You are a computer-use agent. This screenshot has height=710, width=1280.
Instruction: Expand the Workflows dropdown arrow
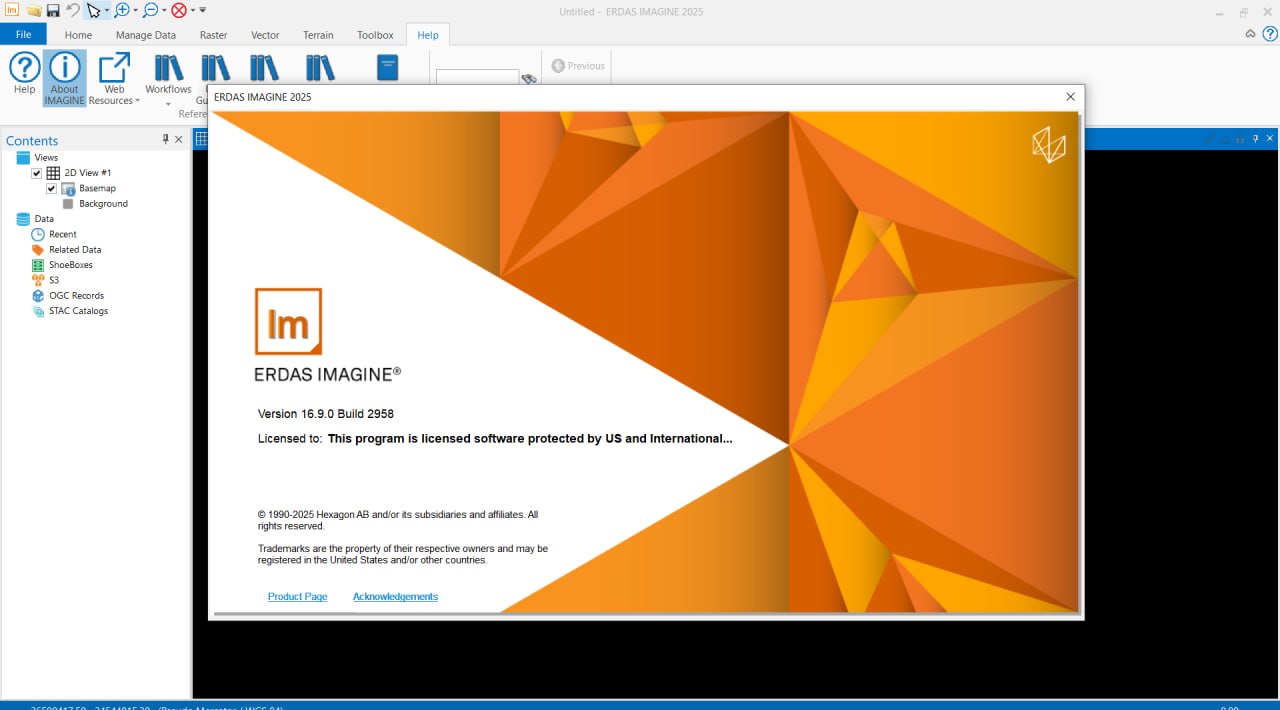click(168, 103)
